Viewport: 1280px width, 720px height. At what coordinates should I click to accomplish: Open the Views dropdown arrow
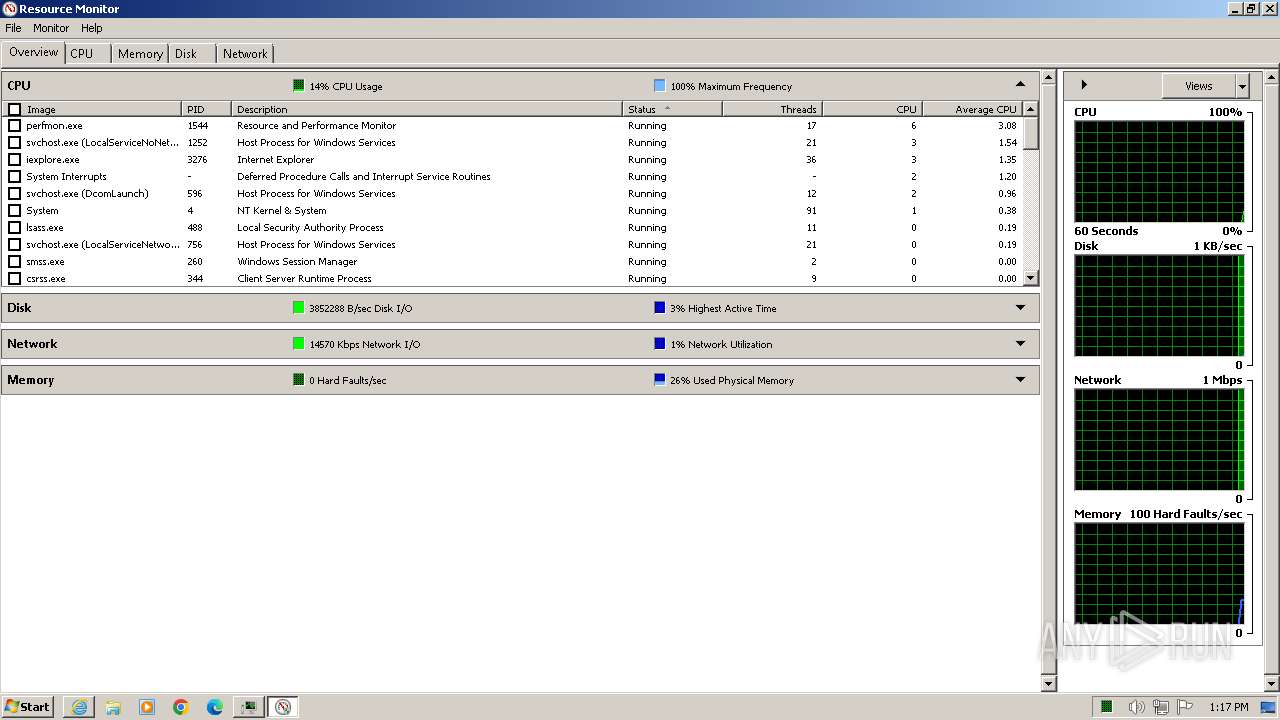pyautogui.click(x=1242, y=86)
